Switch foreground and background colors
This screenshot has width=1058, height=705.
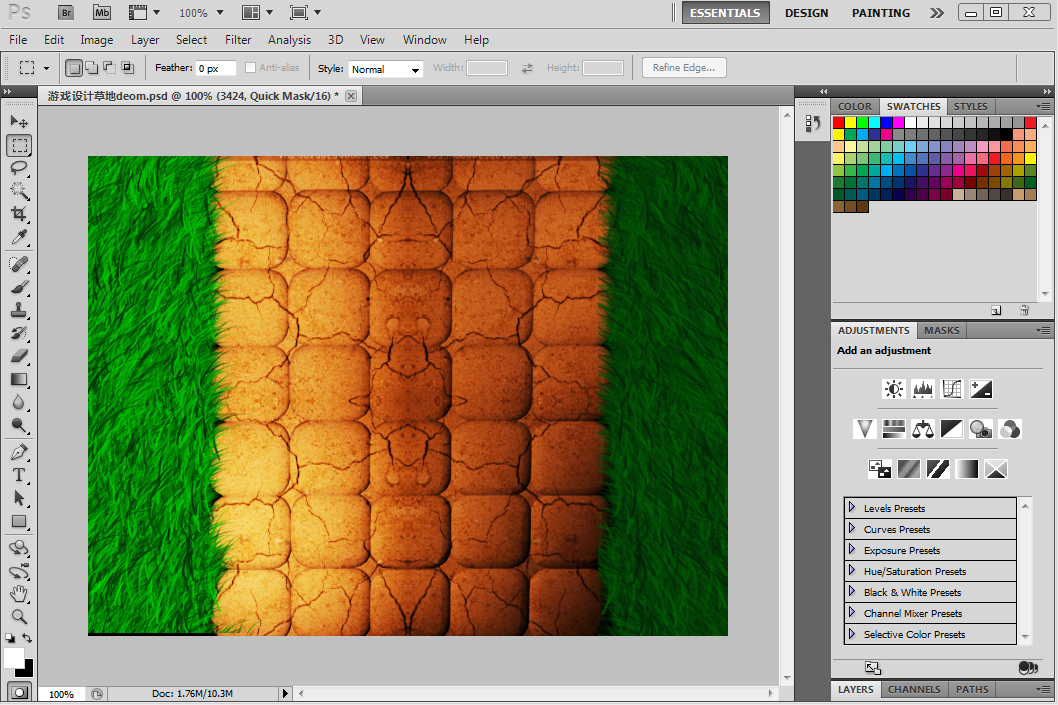click(27, 638)
